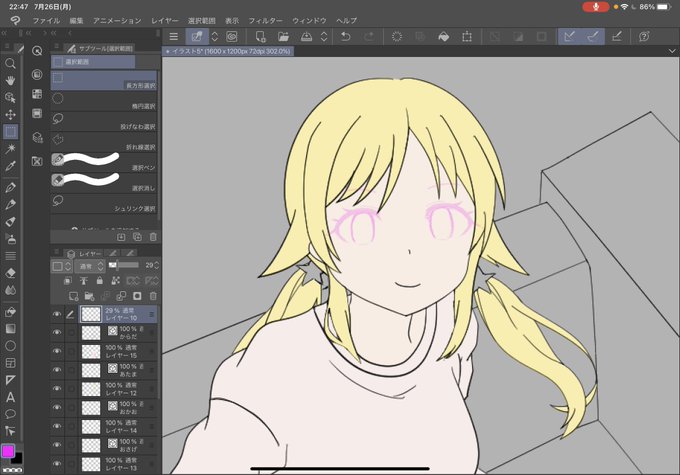Viewport: 680px width, 475px height.
Task: Toggle visibility of レイヤー 12
Action: 57,389
